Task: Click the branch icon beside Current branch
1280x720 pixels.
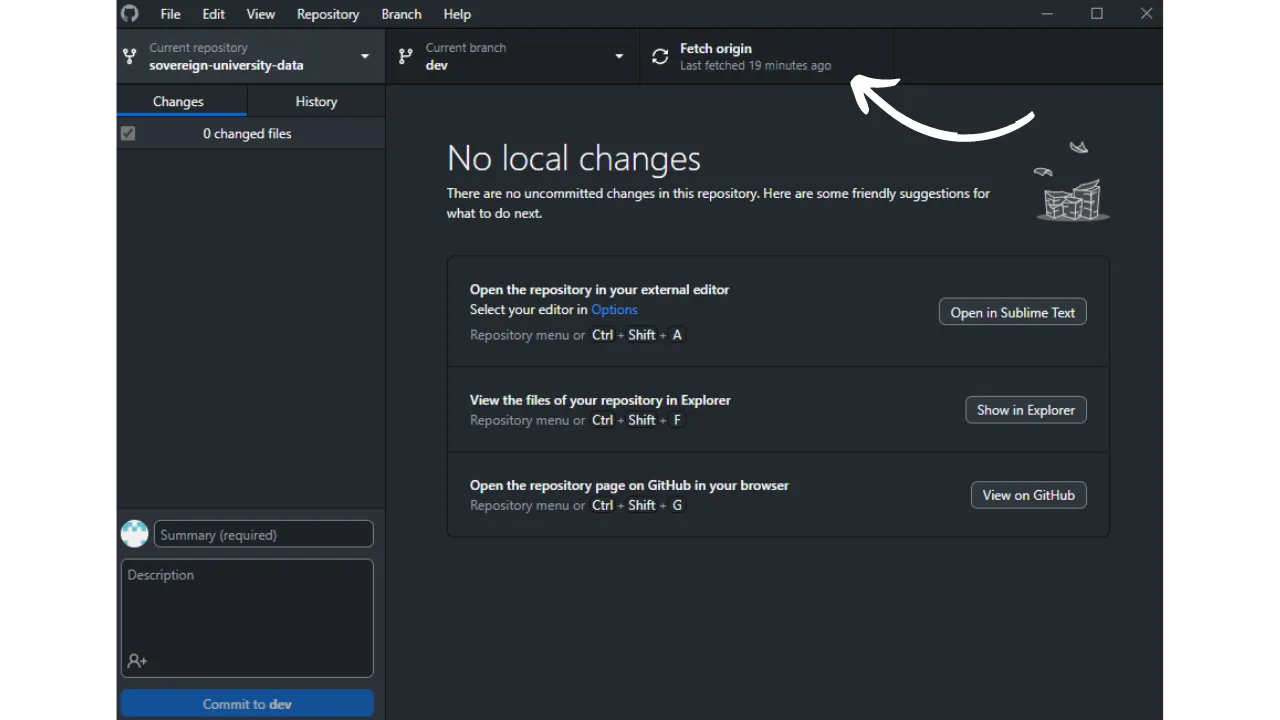Action: point(405,57)
